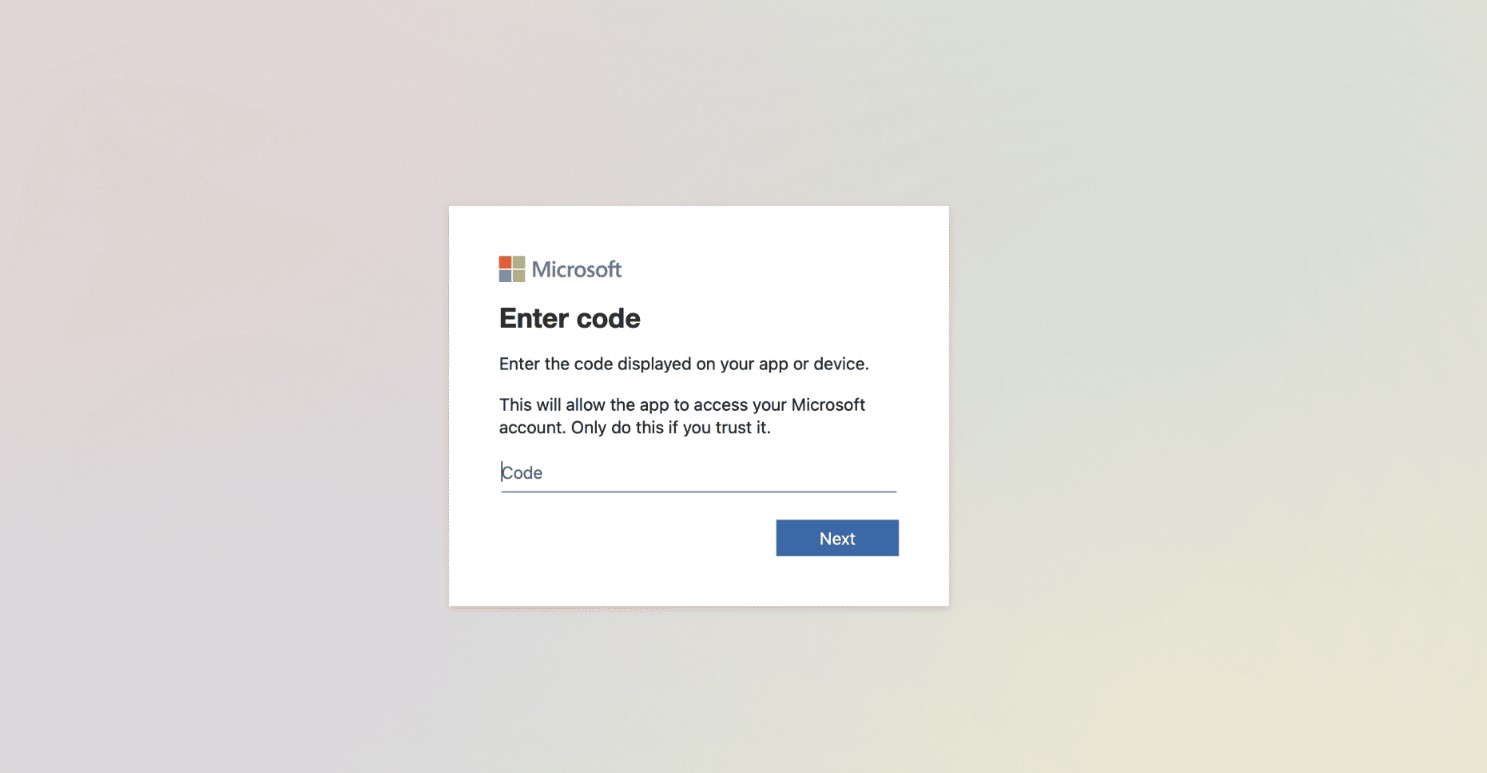This screenshot has height=773, width=1487.
Task: Focus the Code input field
Action: (x=698, y=473)
